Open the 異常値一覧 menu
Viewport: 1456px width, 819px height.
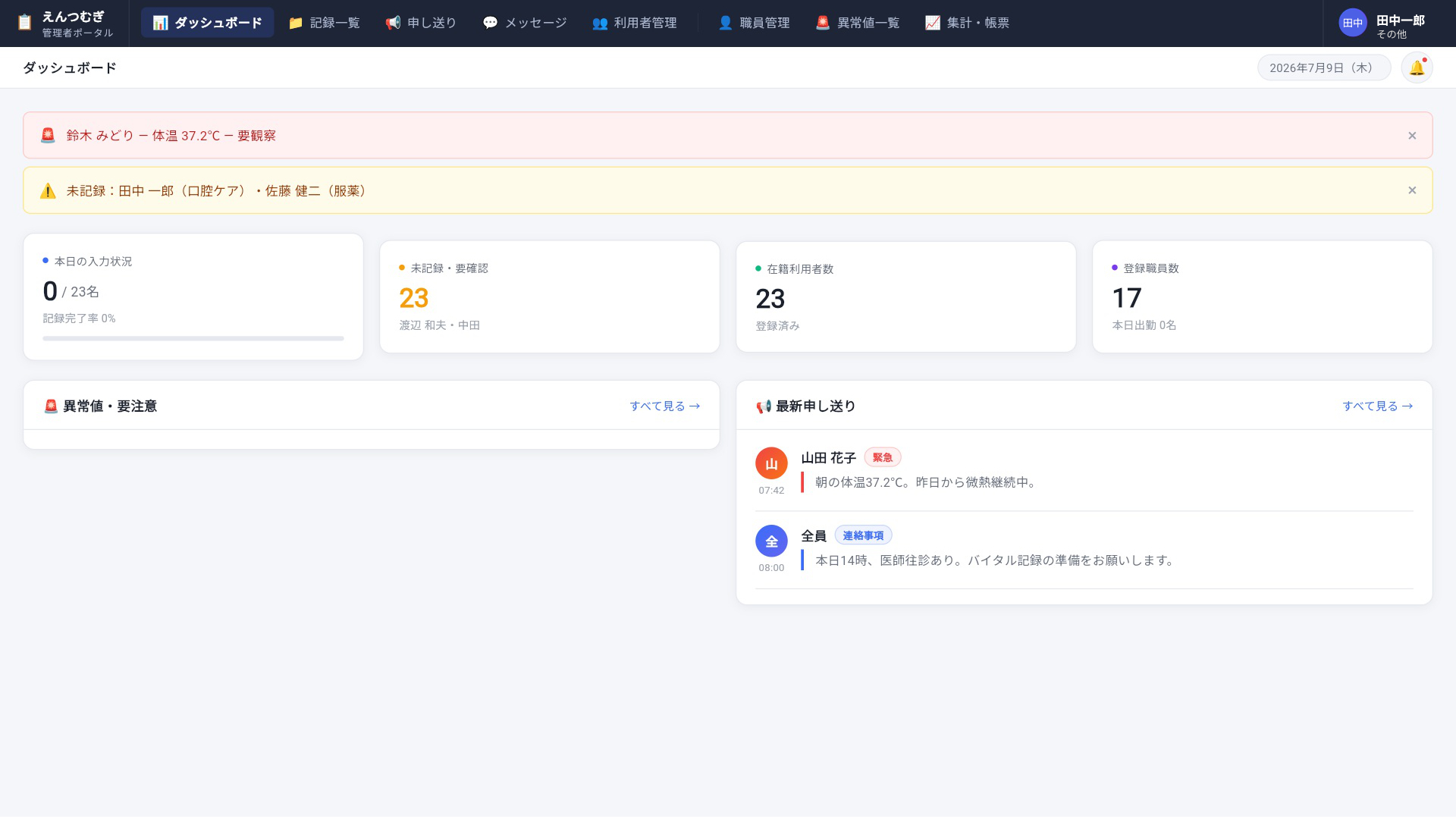(x=858, y=23)
